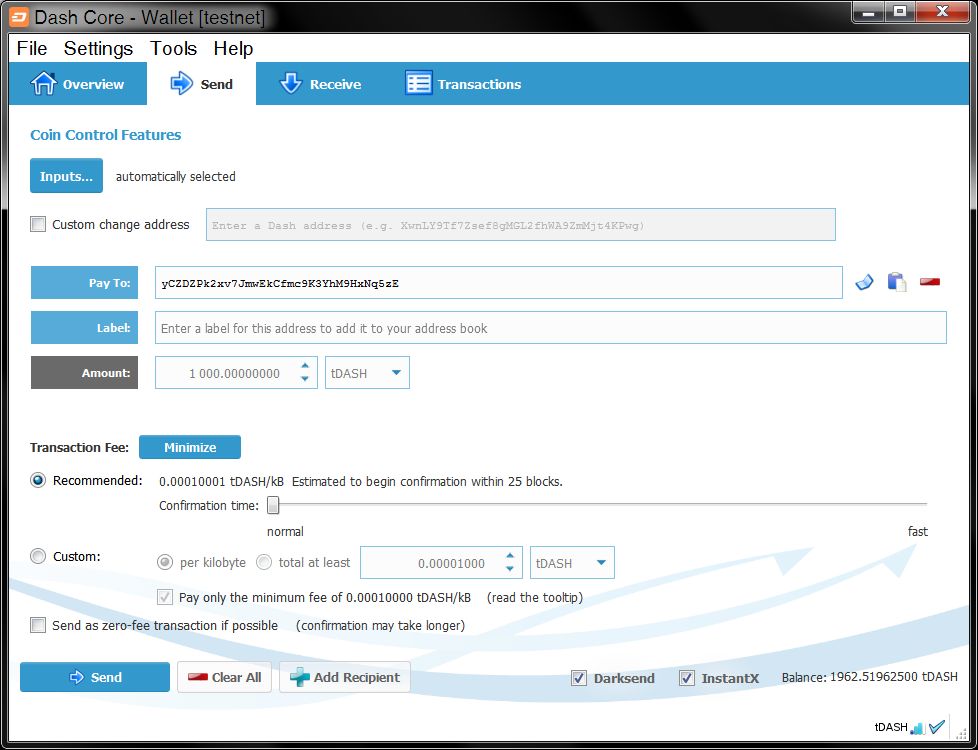Click the Label input field

(551, 328)
